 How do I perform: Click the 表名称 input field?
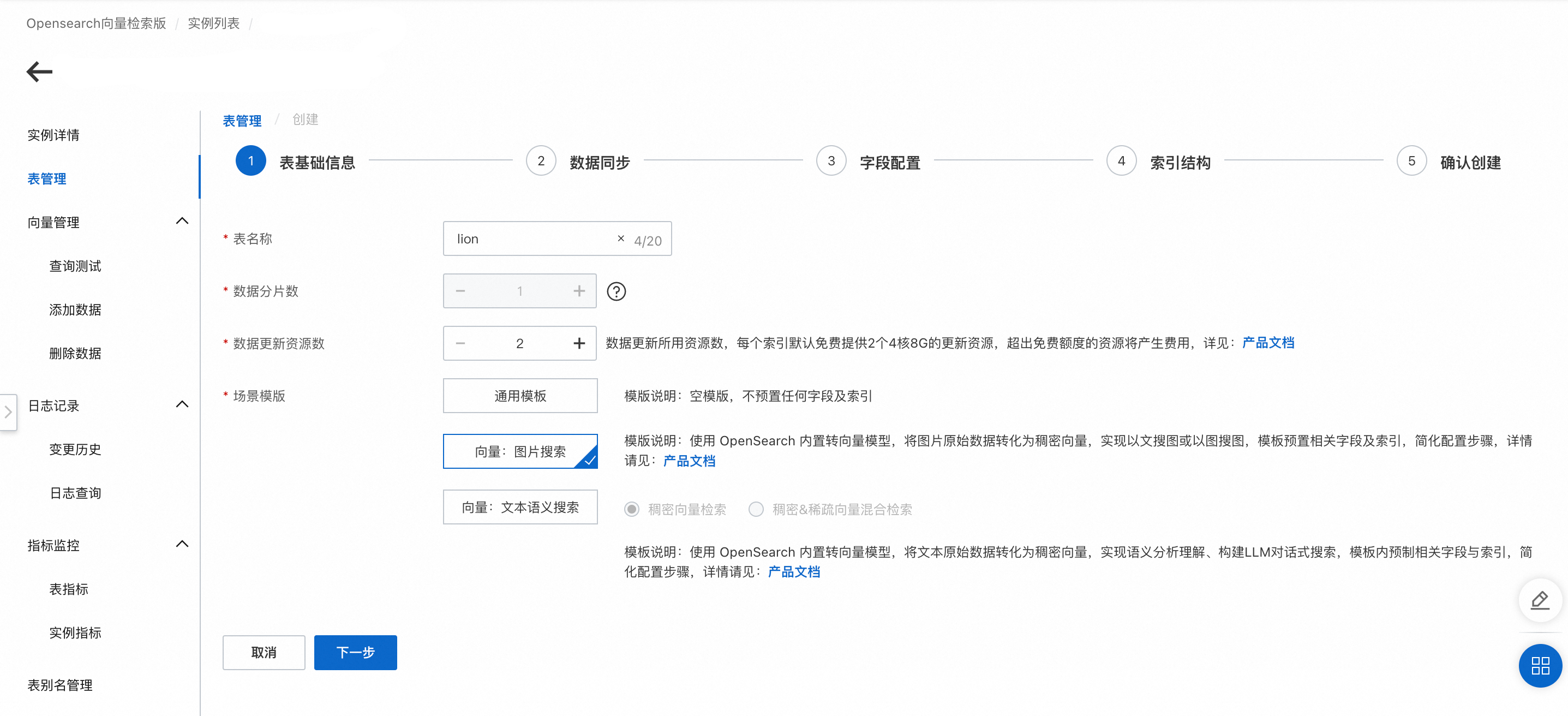530,238
